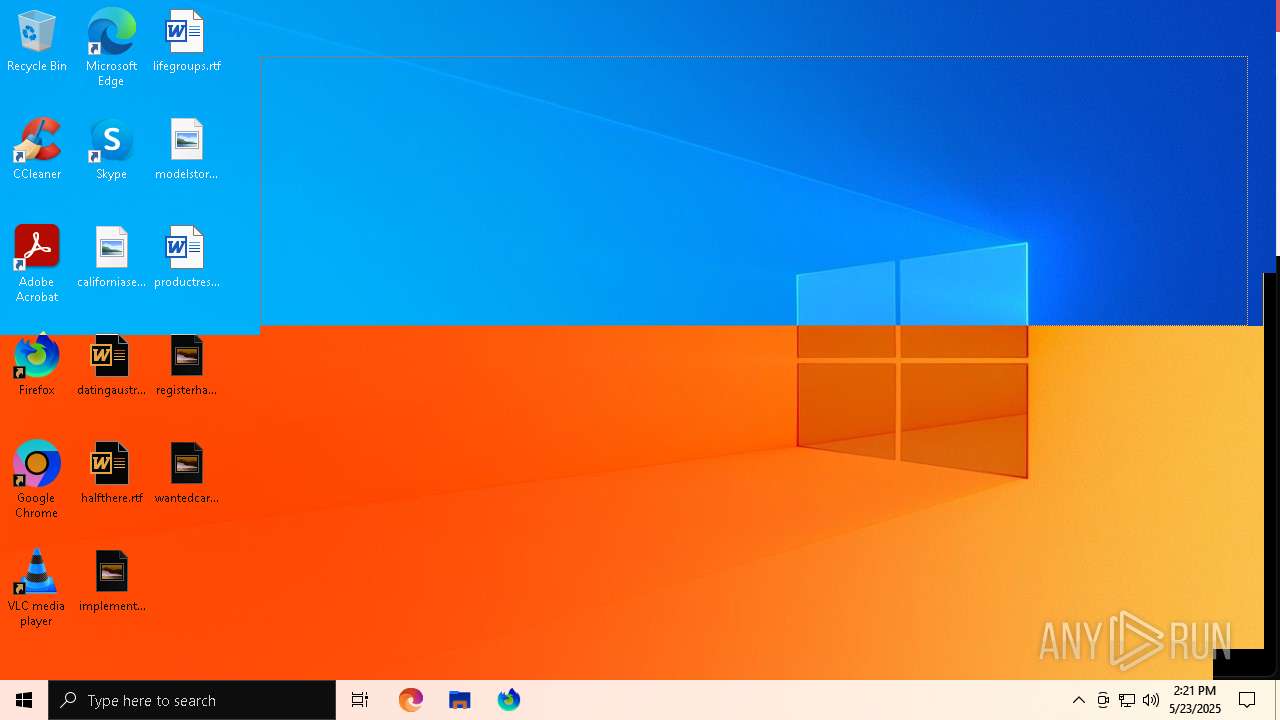Select the implement... image file icon

tap(111, 582)
